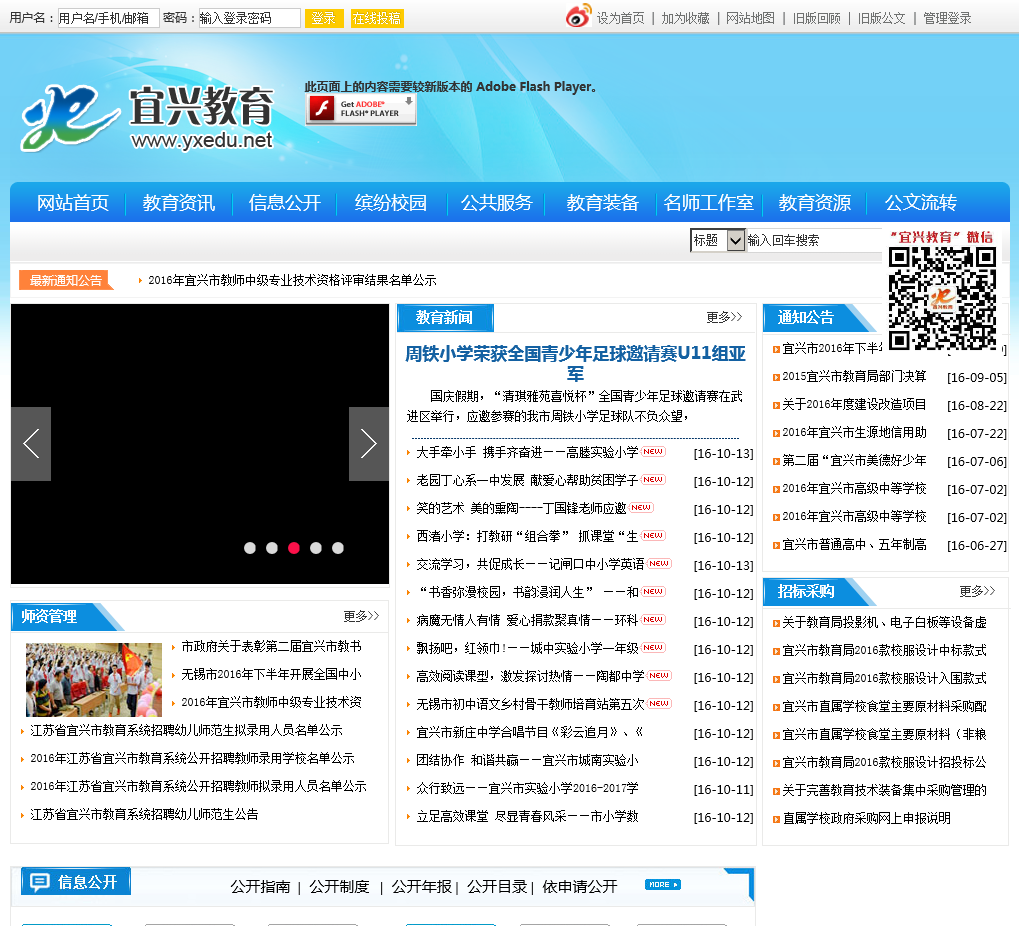Open notice 第二届“宜兴市美德好少年

(x=854, y=460)
